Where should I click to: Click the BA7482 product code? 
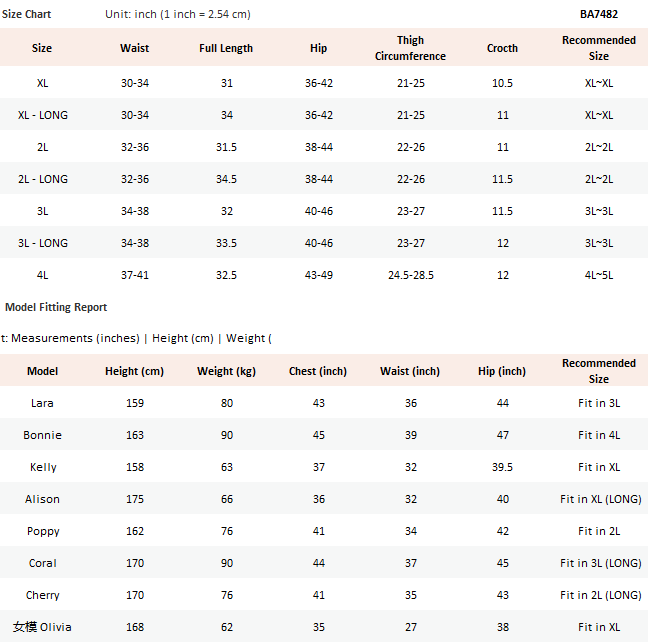coord(598,15)
